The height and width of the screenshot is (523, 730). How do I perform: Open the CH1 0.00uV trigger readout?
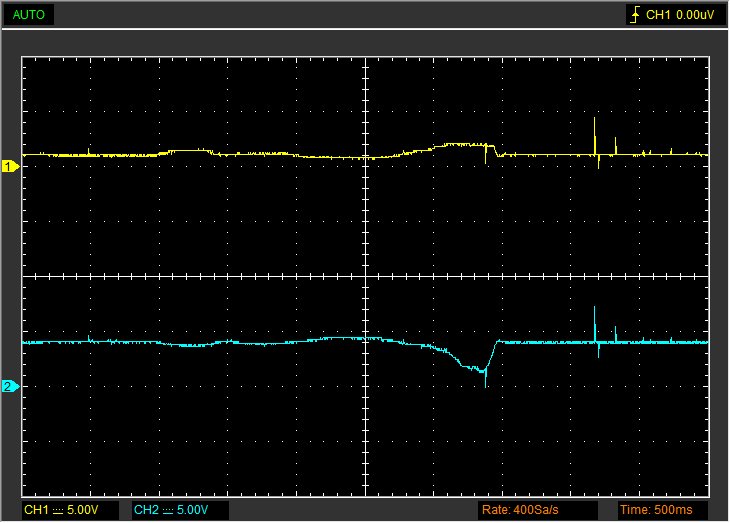coord(680,15)
